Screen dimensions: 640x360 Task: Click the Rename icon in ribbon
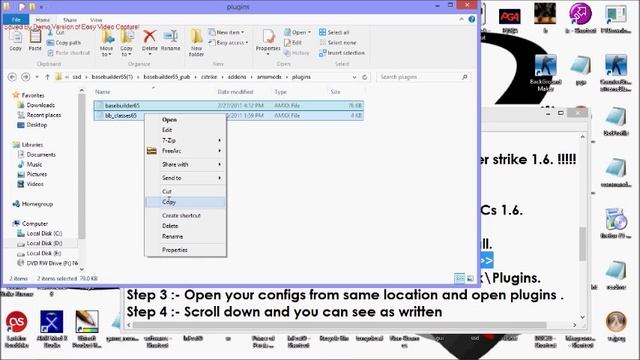click(171, 40)
